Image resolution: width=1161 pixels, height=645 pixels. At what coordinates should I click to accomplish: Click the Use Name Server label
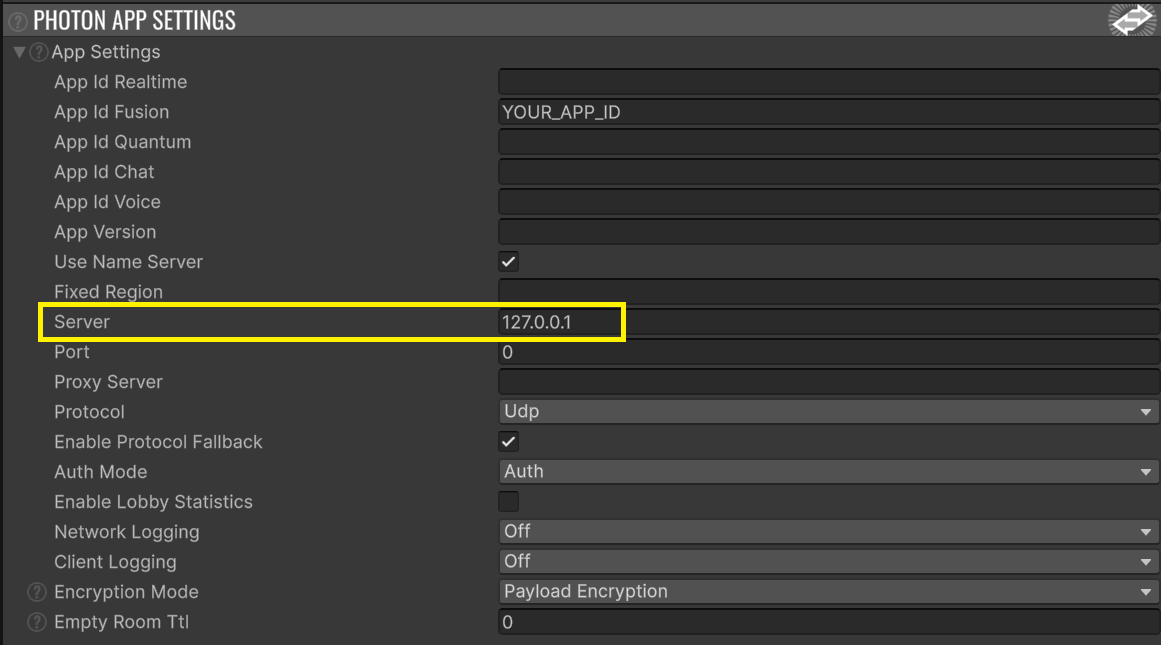point(128,262)
